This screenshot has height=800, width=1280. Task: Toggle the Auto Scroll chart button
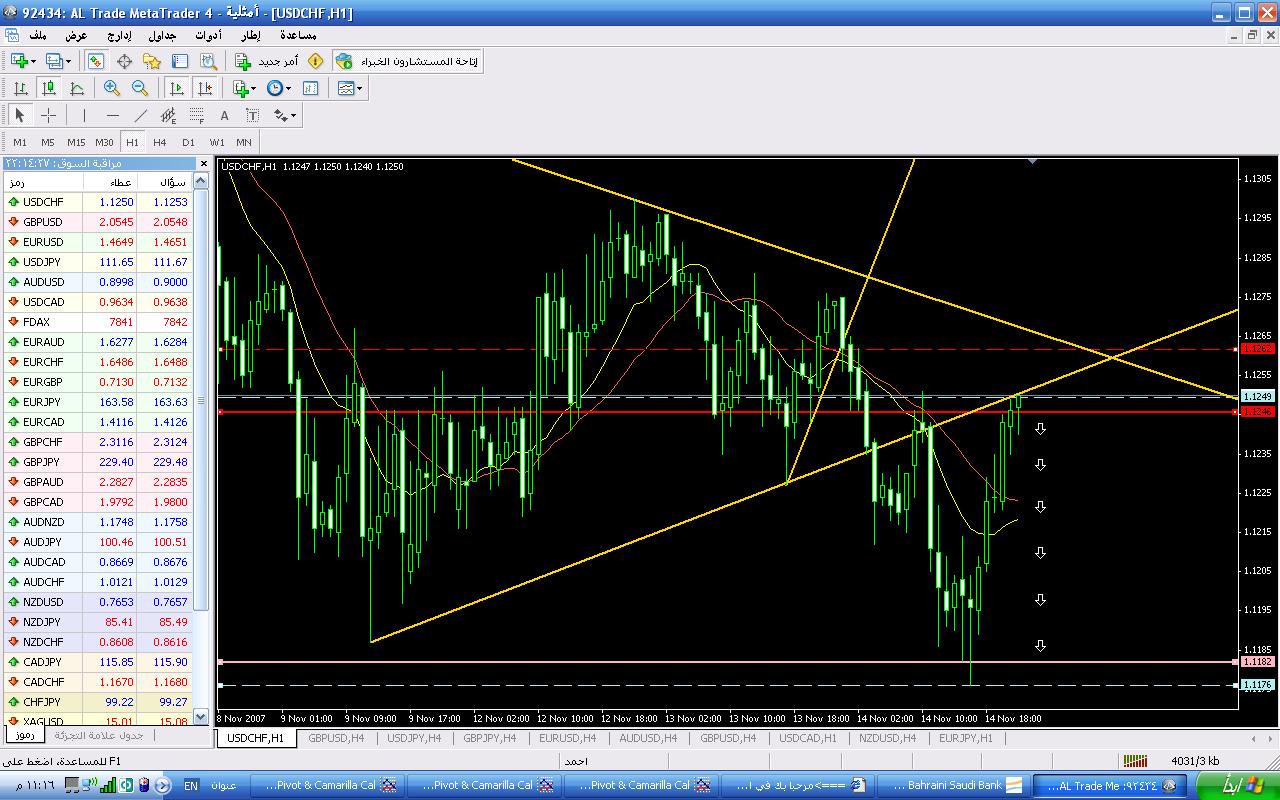(x=177, y=88)
